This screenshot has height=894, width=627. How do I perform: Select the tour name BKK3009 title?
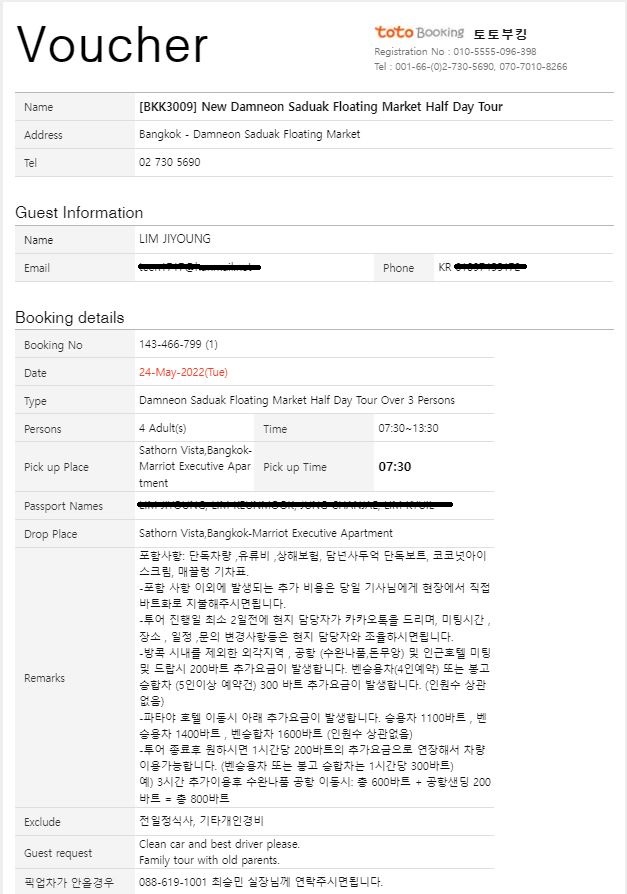pyautogui.click(x=321, y=107)
